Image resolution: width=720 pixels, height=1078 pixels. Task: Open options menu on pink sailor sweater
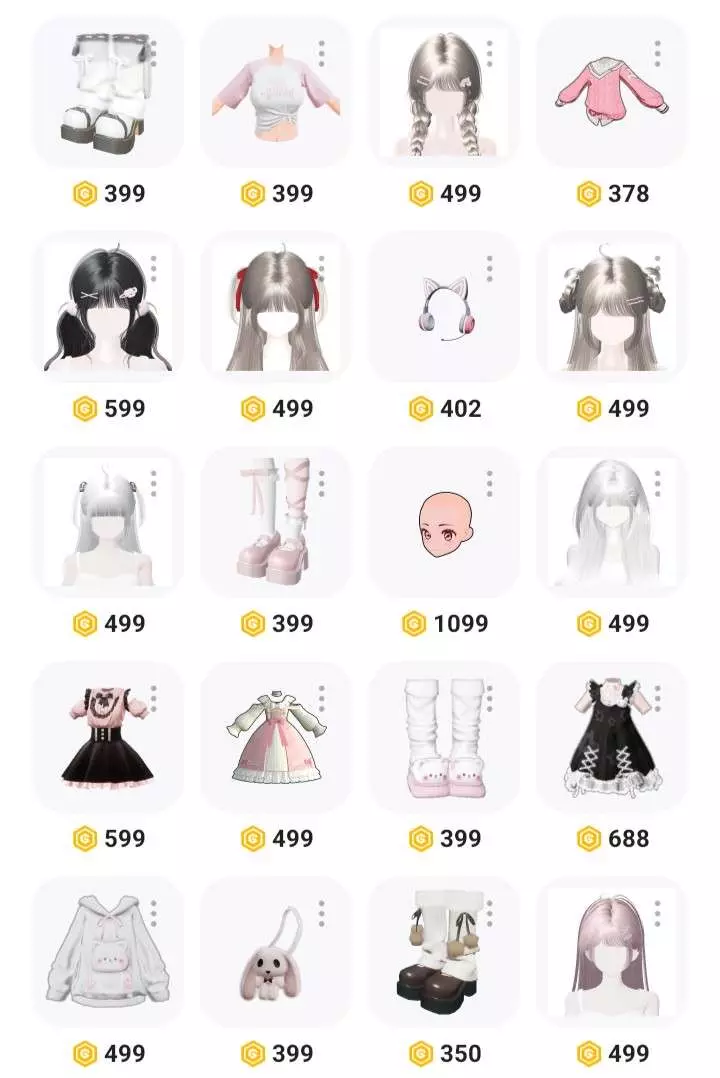(x=657, y=54)
